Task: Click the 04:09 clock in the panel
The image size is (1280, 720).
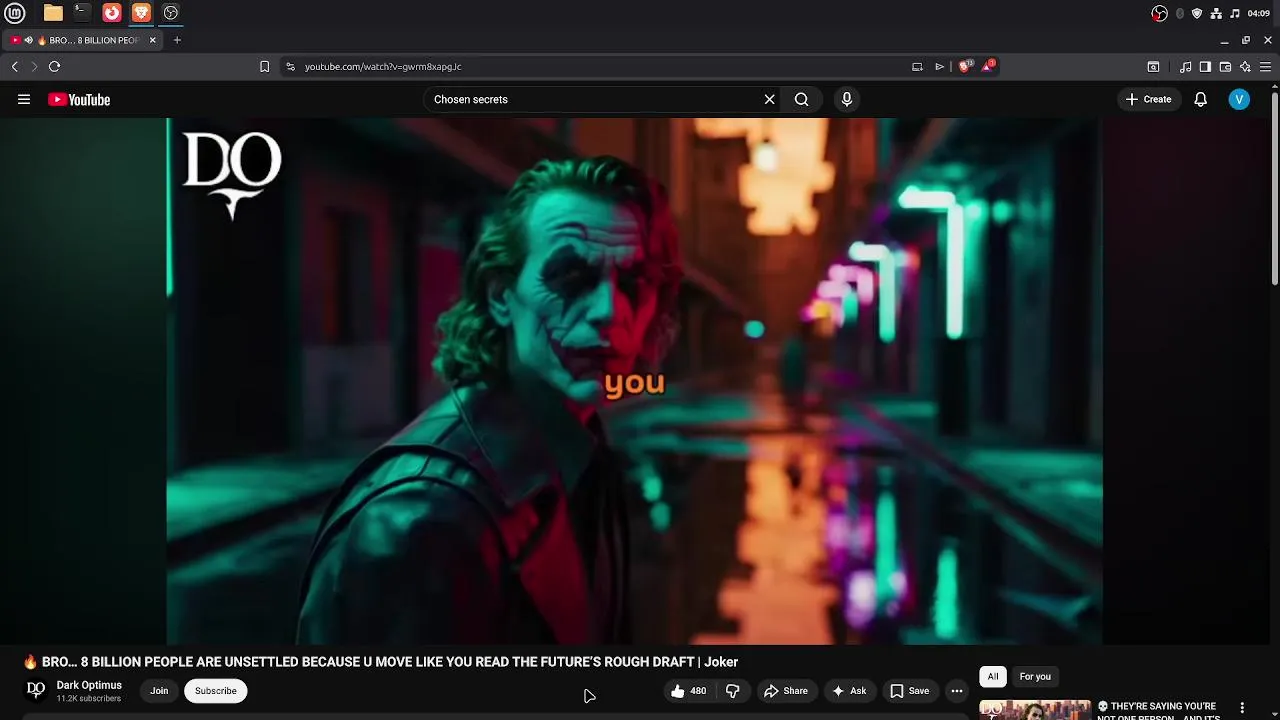Action: coord(1259,13)
